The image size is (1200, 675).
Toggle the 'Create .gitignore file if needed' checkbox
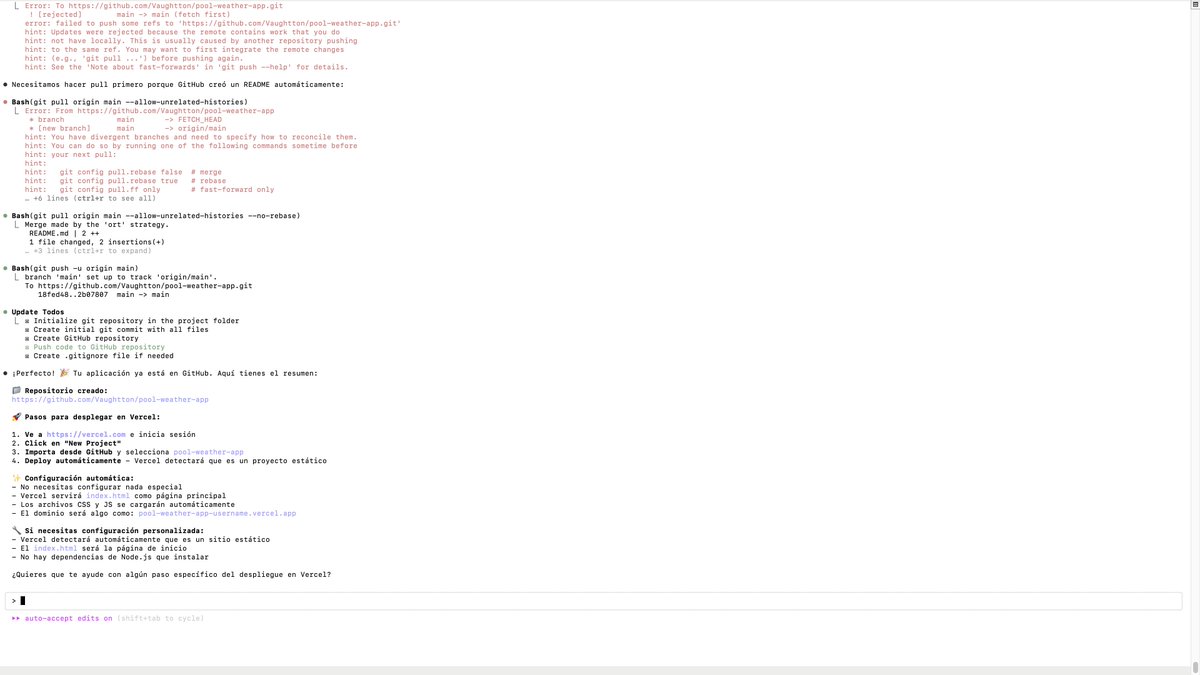click(28, 355)
